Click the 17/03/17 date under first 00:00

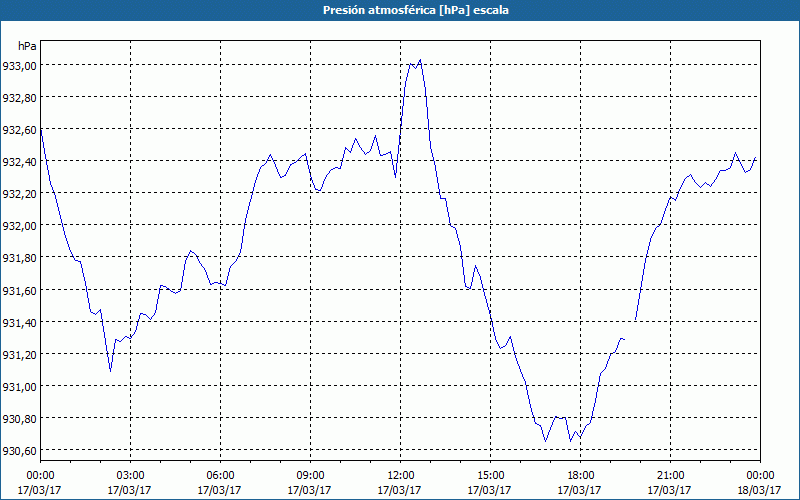click(40, 490)
